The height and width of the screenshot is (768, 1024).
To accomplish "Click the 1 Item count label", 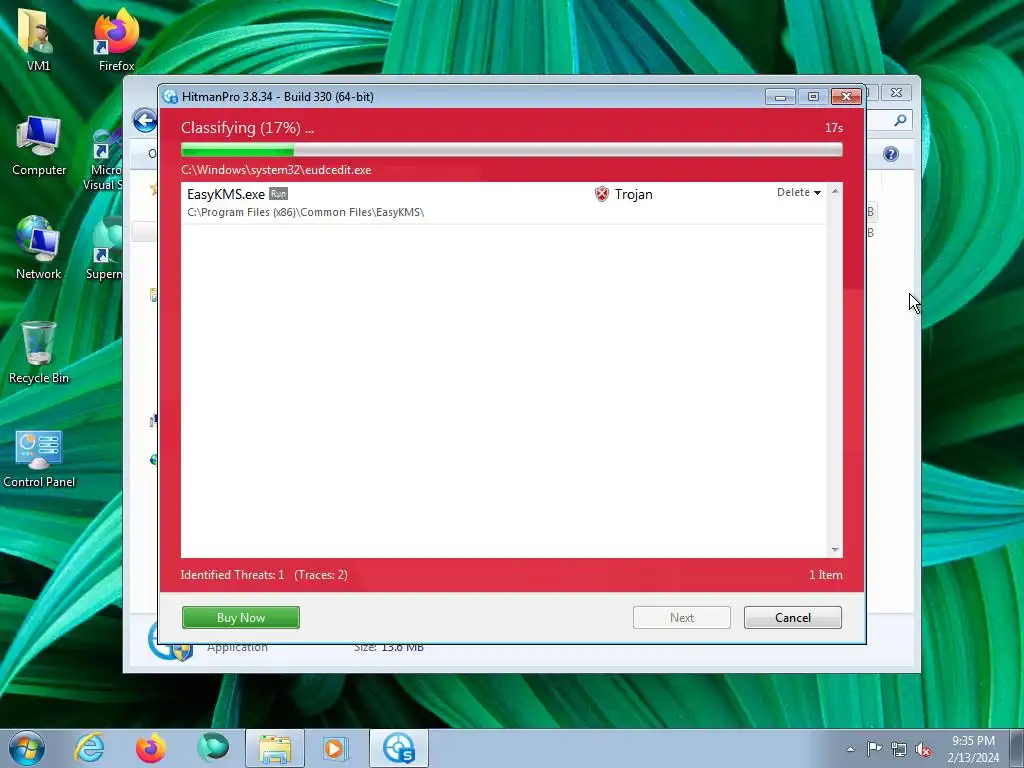I will tap(825, 575).
